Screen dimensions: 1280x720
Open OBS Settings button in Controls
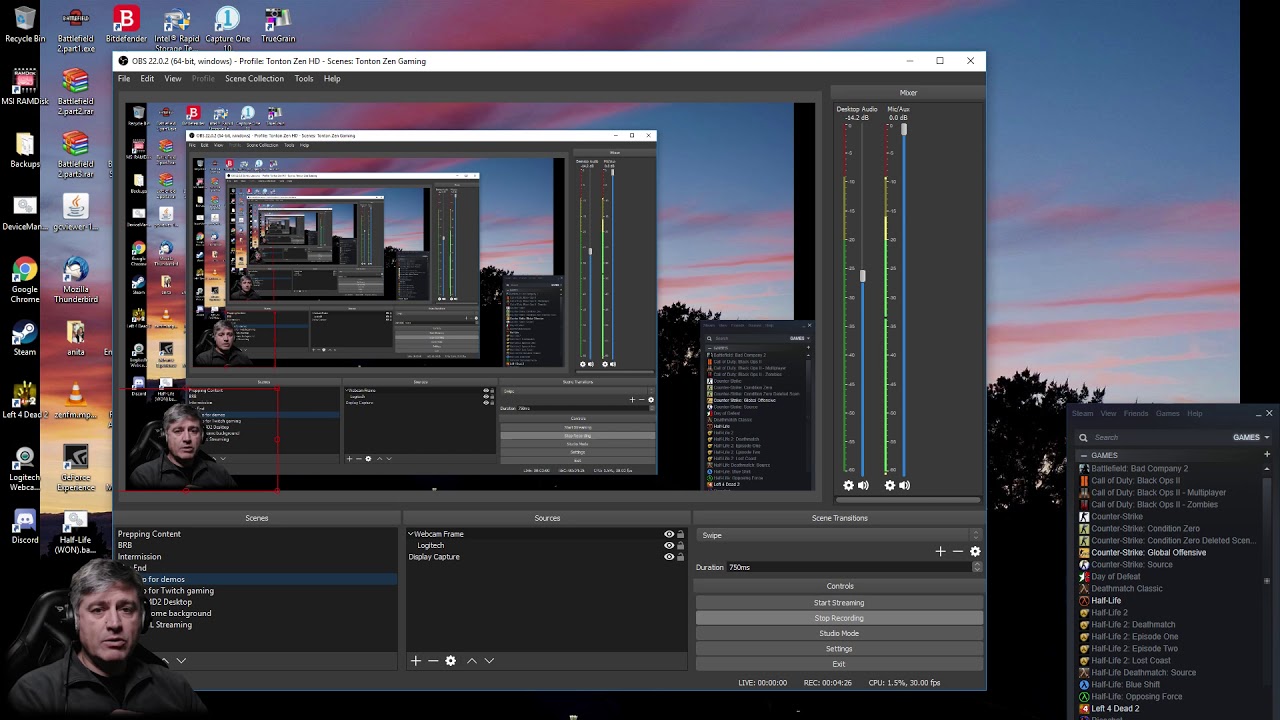click(x=839, y=649)
